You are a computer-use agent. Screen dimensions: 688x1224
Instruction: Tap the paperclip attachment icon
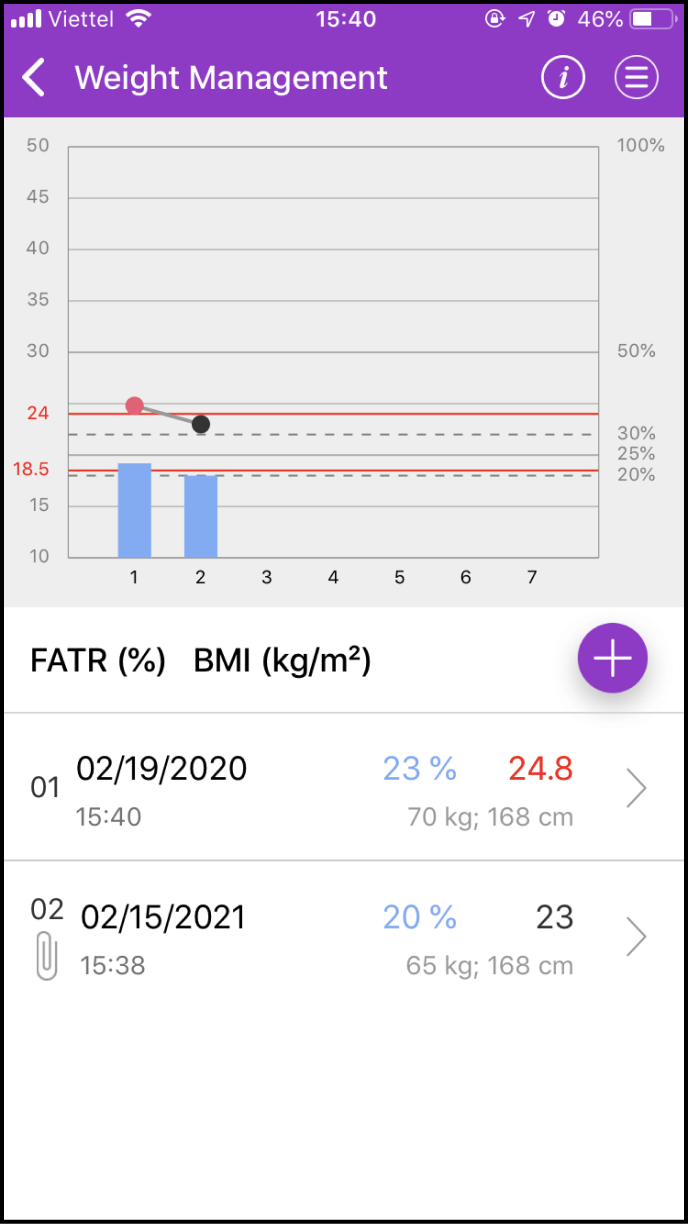coord(47,956)
